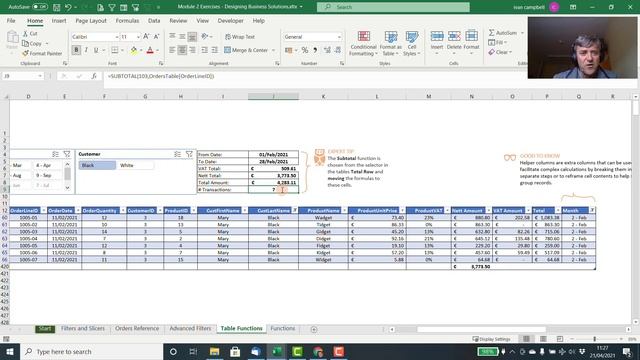The width and height of the screenshot is (640, 360).
Task: Open File Explorer from taskbar
Action: pyautogui.click(x=215, y=351)
